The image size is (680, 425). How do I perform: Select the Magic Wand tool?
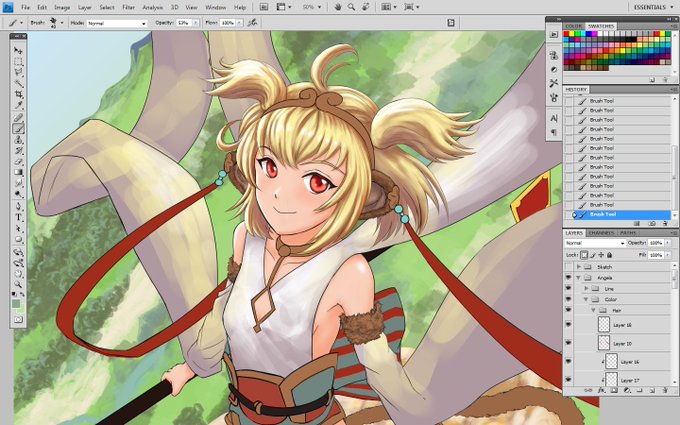click(18, 83)
